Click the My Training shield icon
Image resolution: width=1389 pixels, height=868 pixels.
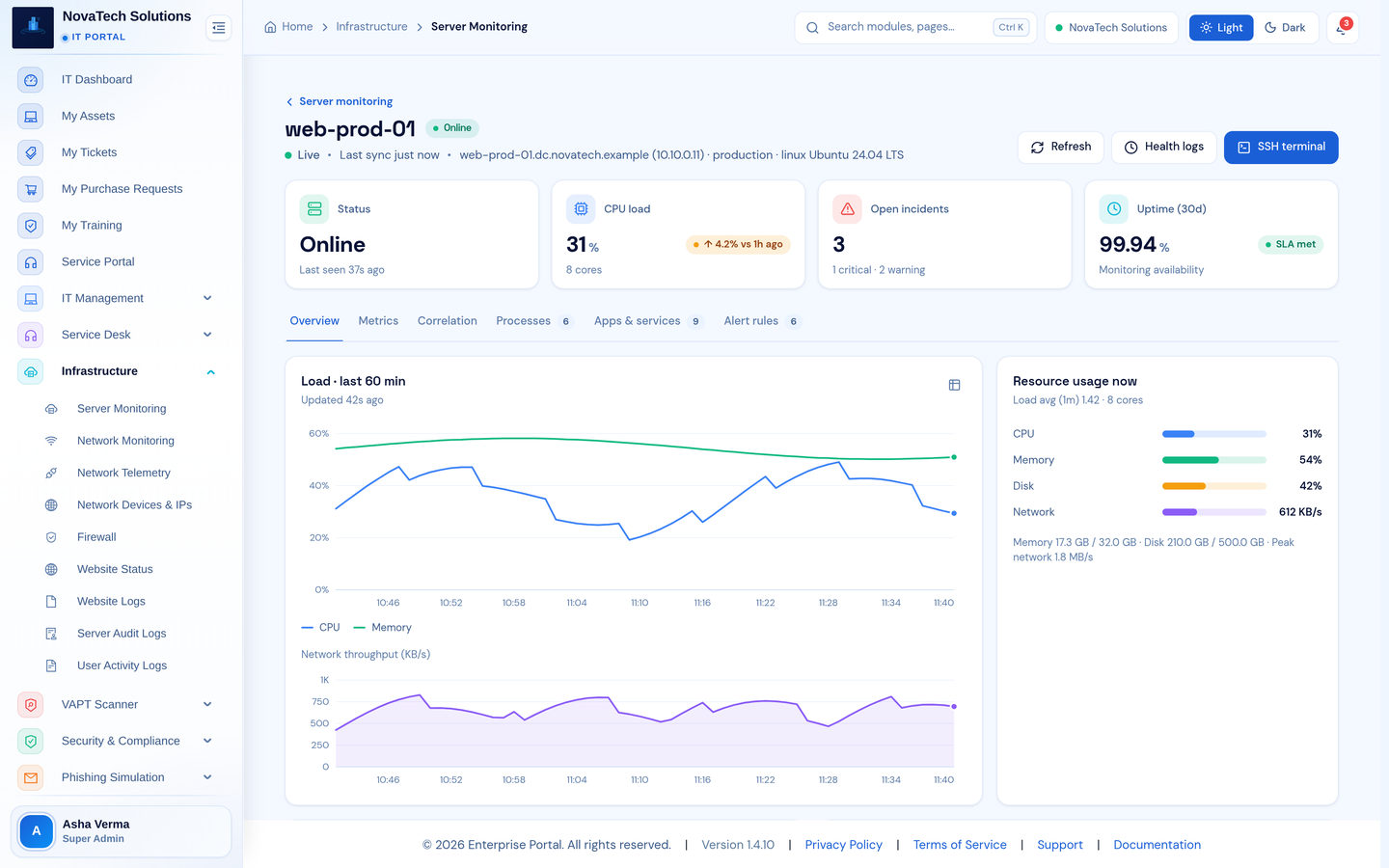click(x=31, y=226)
